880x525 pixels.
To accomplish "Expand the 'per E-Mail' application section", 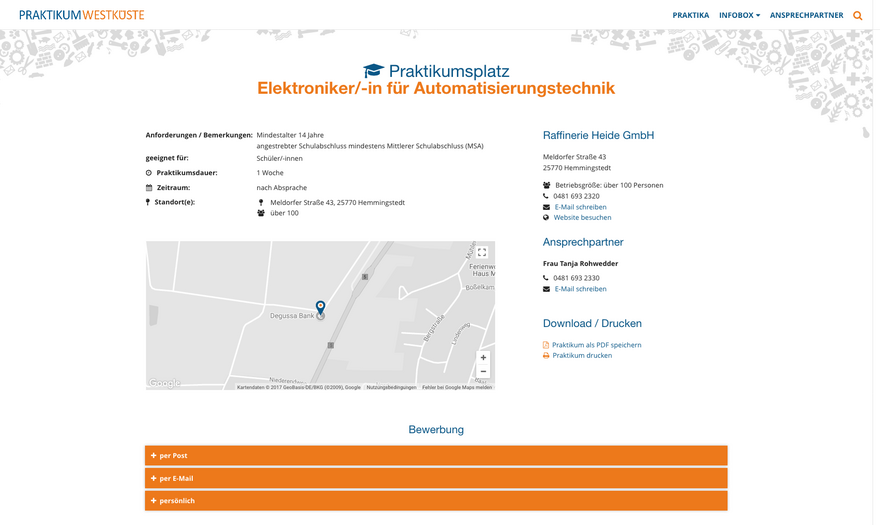I will point(436,478).
